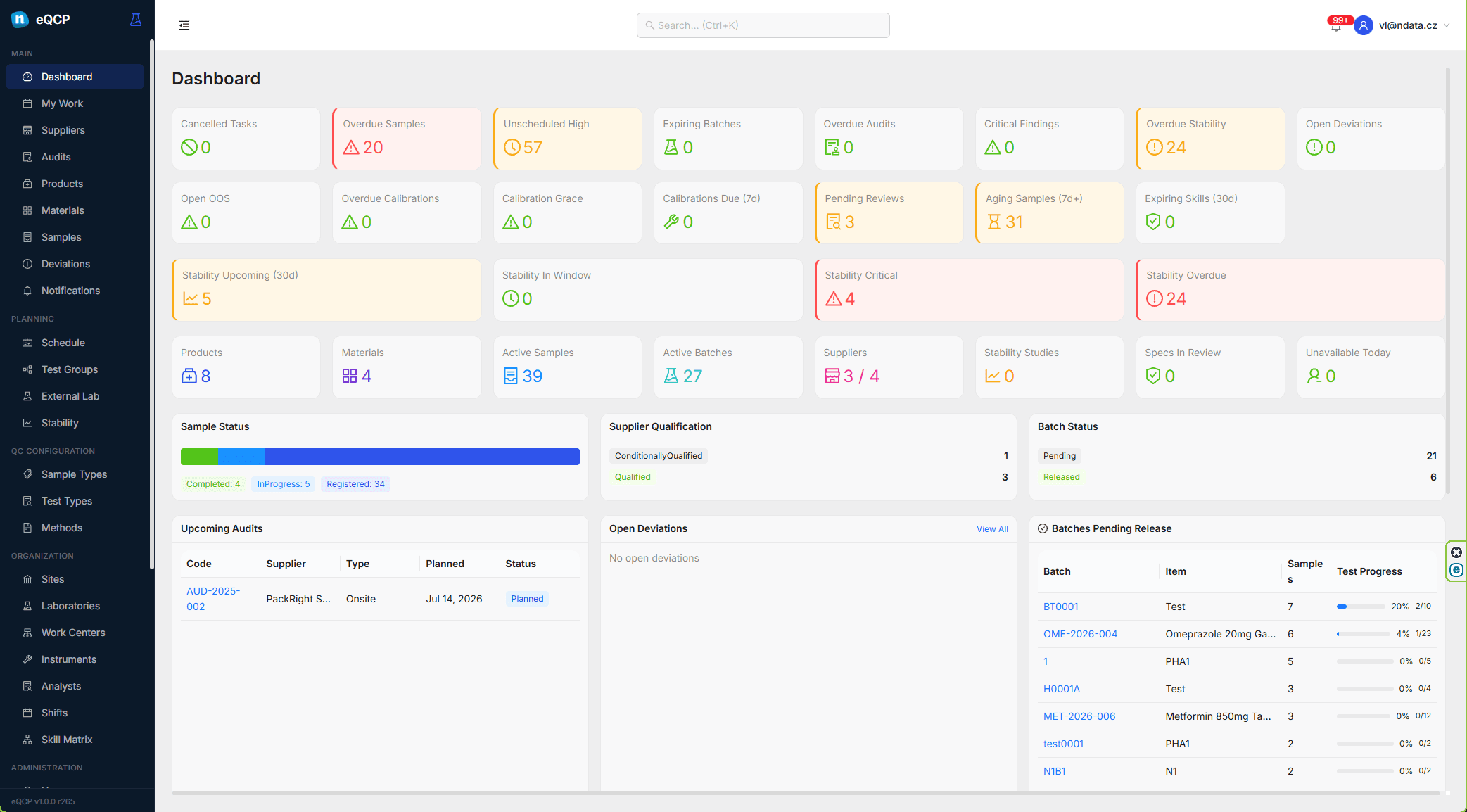Viewport: 1467px width, 812px height.
Task: Open the Overdue Samples card showing 20
Action: (x=407, y=139)
